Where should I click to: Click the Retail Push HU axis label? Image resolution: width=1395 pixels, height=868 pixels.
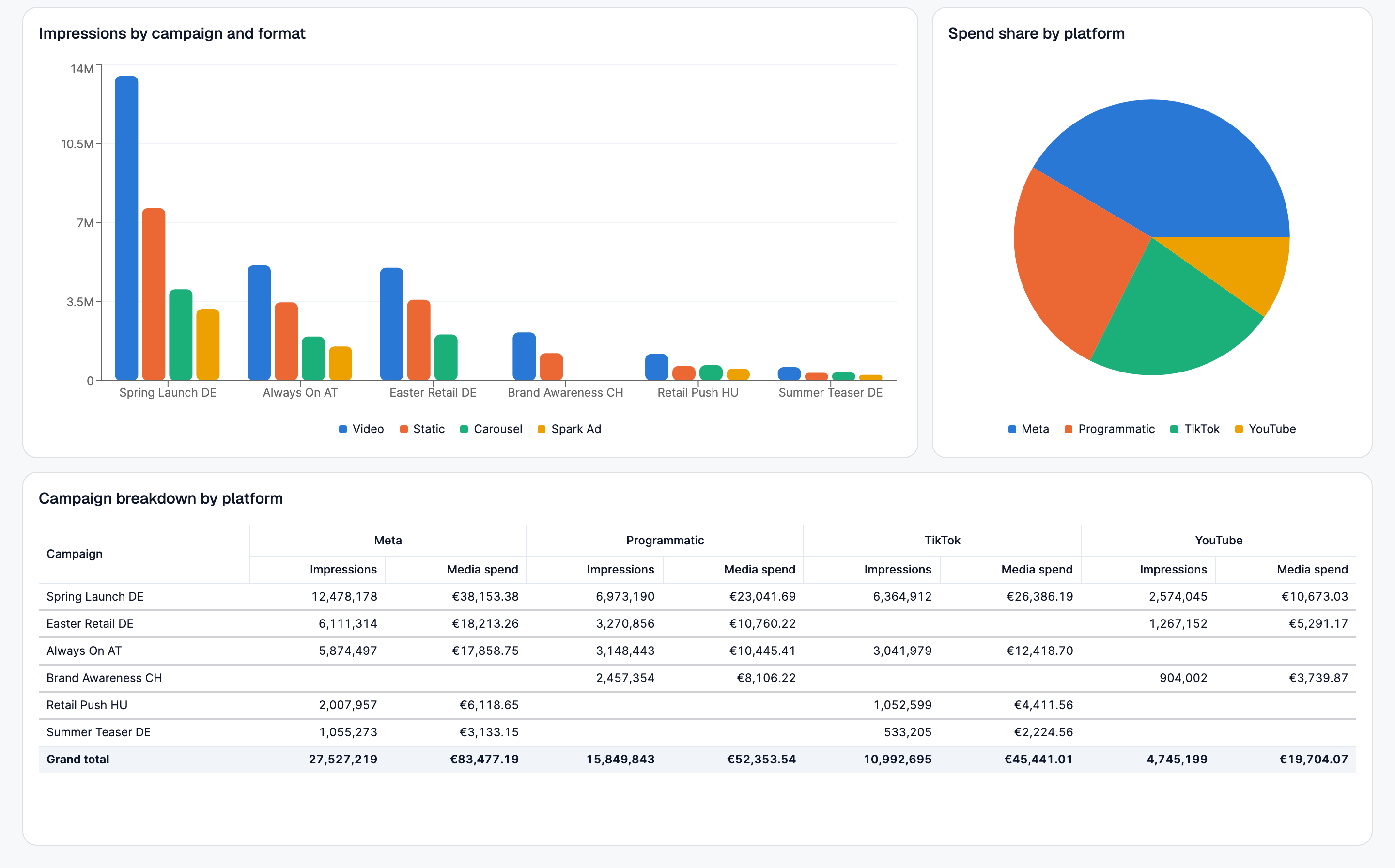tap(698, 393)
